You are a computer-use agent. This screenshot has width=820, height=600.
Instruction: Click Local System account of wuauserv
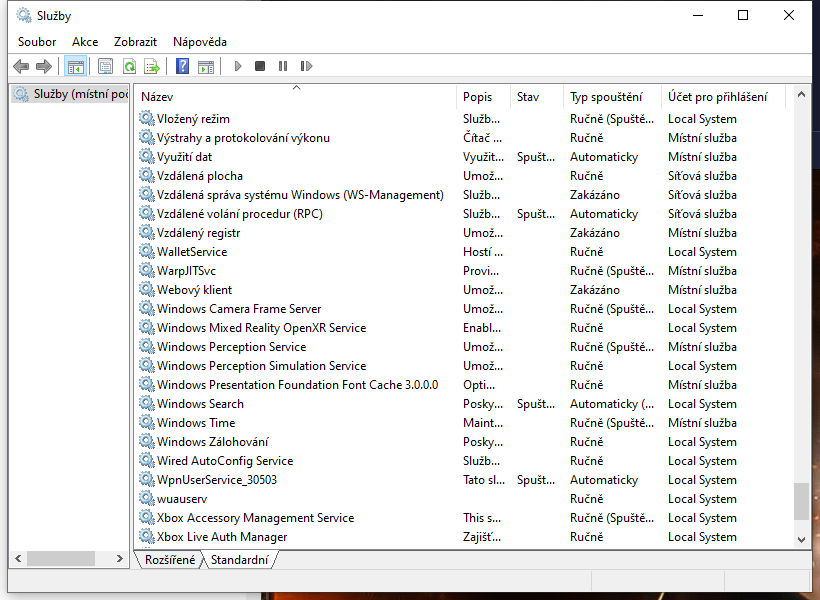[702, 499]
